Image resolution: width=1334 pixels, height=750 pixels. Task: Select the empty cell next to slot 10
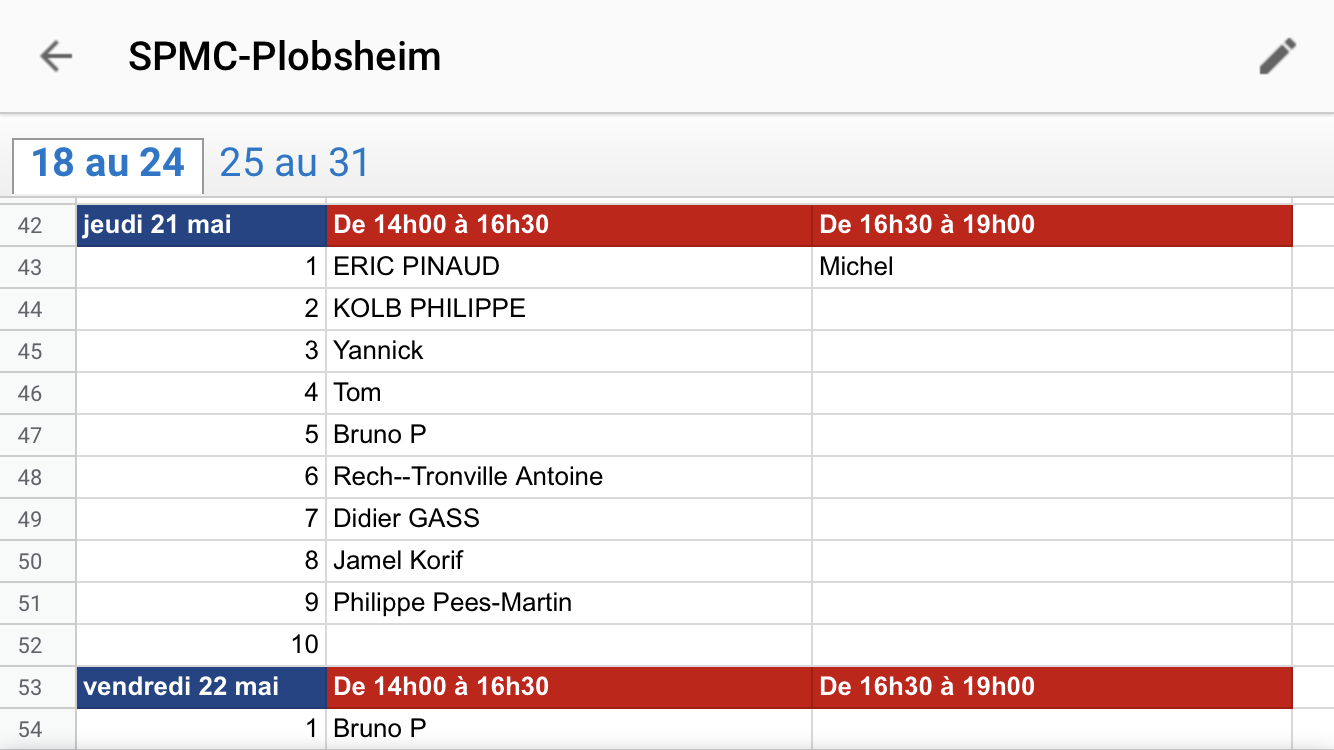point(569,645)
